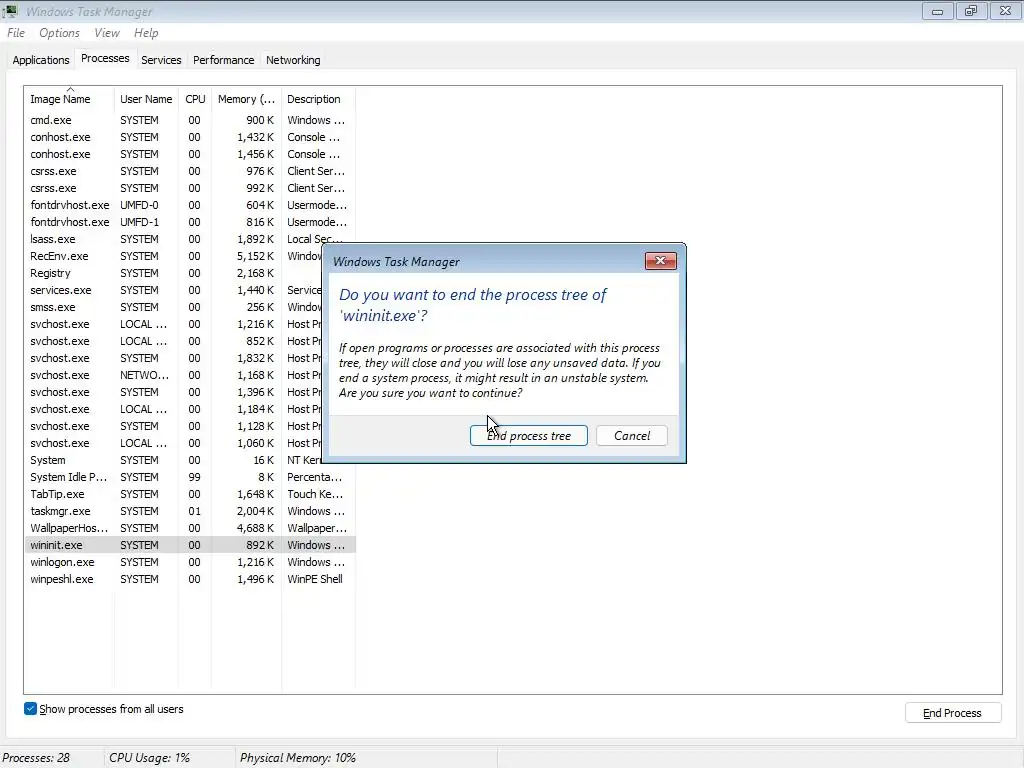This screenshot has height=768, width=1024.
Task: Select svchost.exe run by NETWO... user
Action: tap(173, 375)
